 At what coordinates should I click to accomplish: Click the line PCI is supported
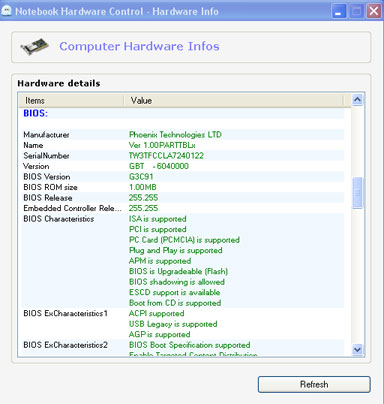(x=158, y=229)
